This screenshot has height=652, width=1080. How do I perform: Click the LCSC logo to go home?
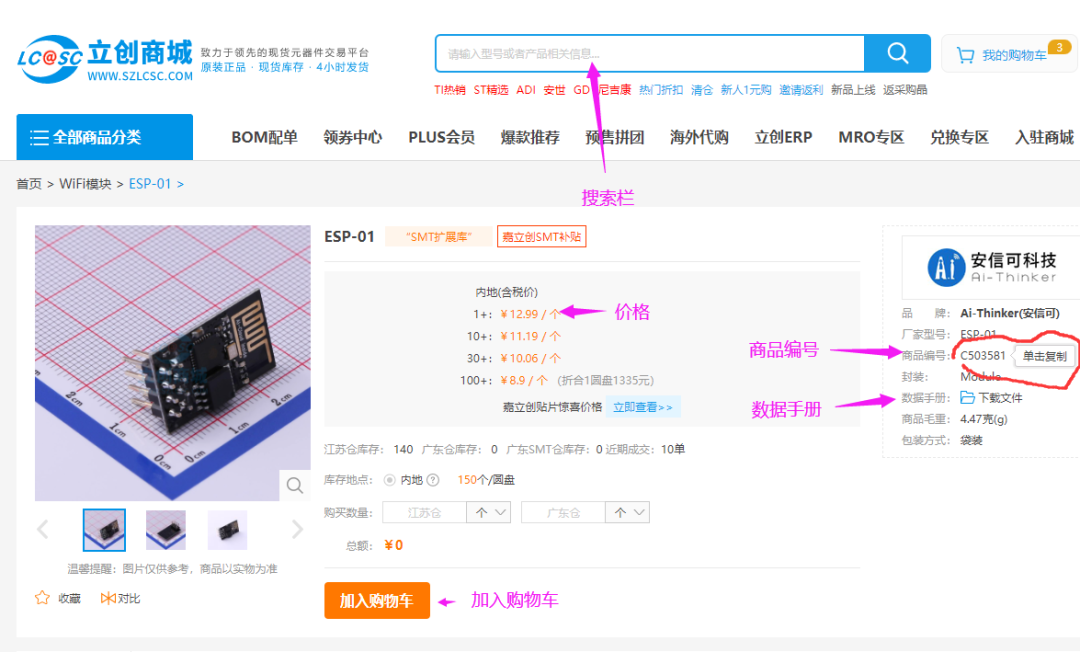click(x=105, y=59)
